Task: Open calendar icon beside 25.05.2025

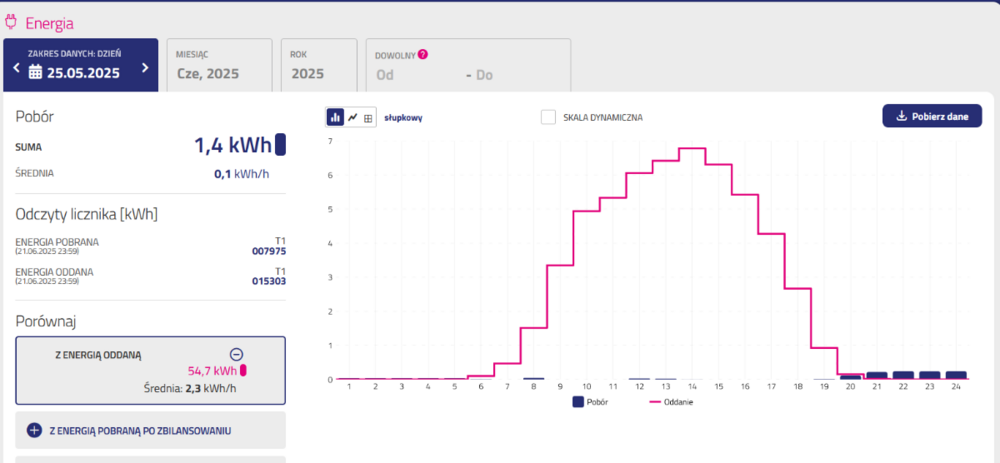Action: click(x=35, y=72)
